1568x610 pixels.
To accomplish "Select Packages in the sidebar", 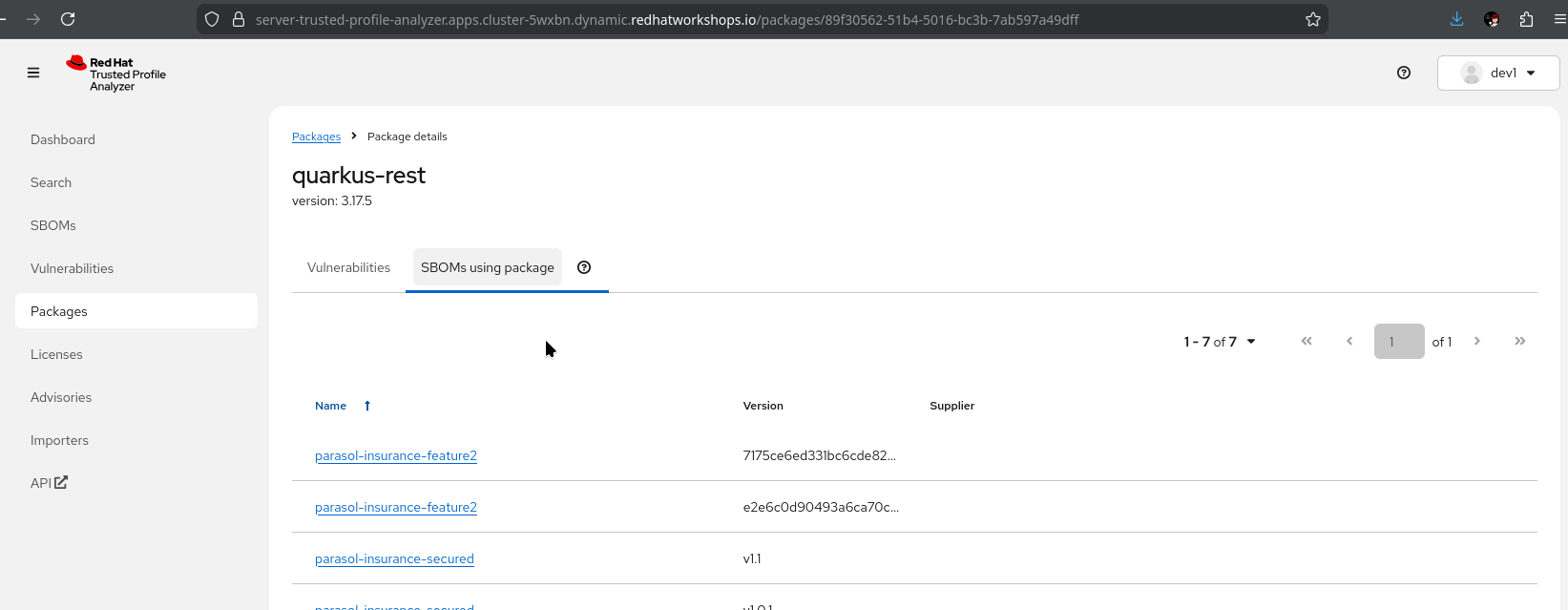I will pyautogui.click(x=136, y=311).
